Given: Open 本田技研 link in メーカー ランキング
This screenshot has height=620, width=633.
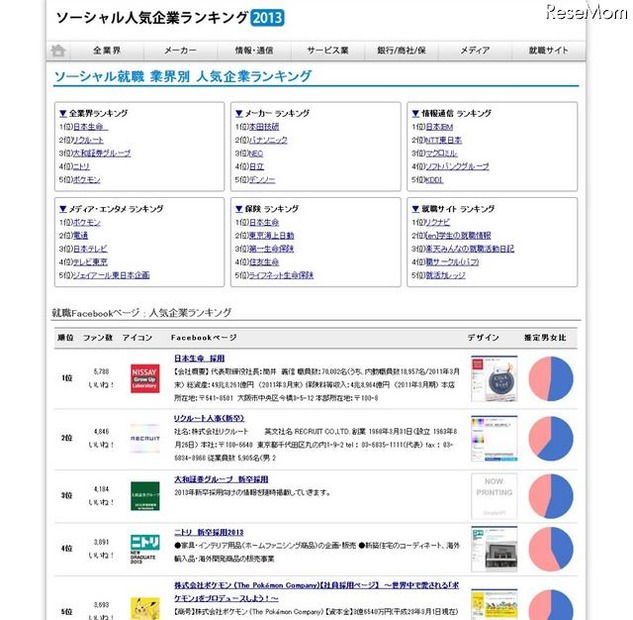Looking at the screenshot, I should [x=264, y=127].
